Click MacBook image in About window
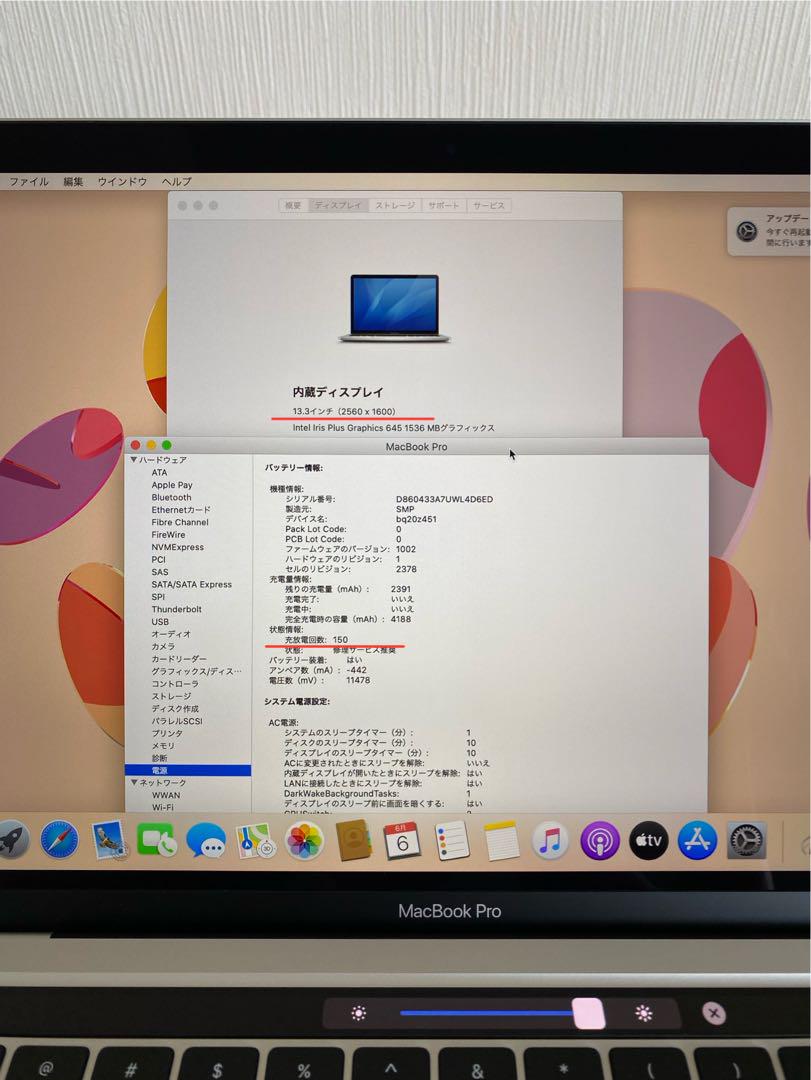The image size is (811, 1080). pyautogui.click(x=394, y=308)
